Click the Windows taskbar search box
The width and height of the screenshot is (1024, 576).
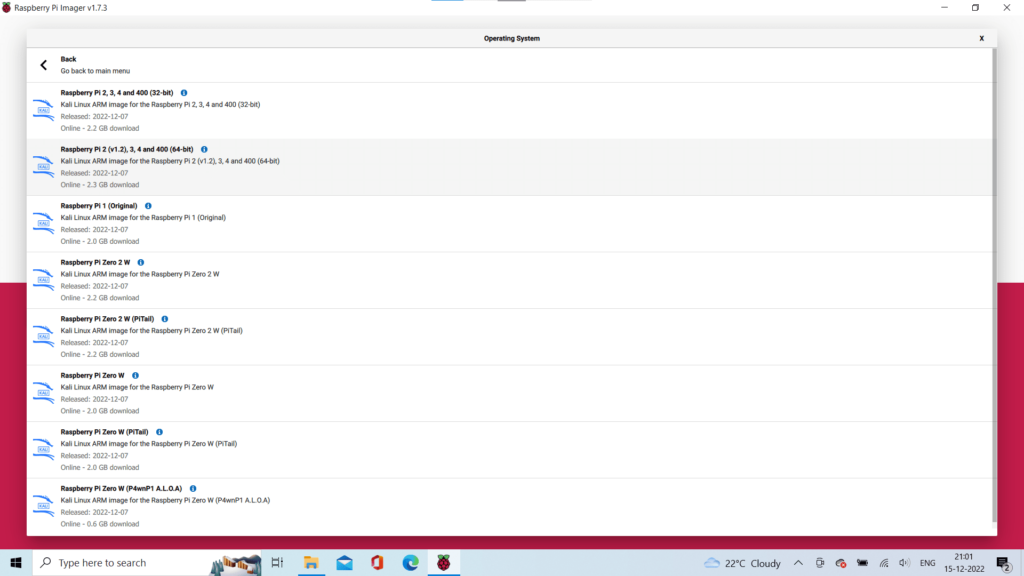click(x=120, y=563)
